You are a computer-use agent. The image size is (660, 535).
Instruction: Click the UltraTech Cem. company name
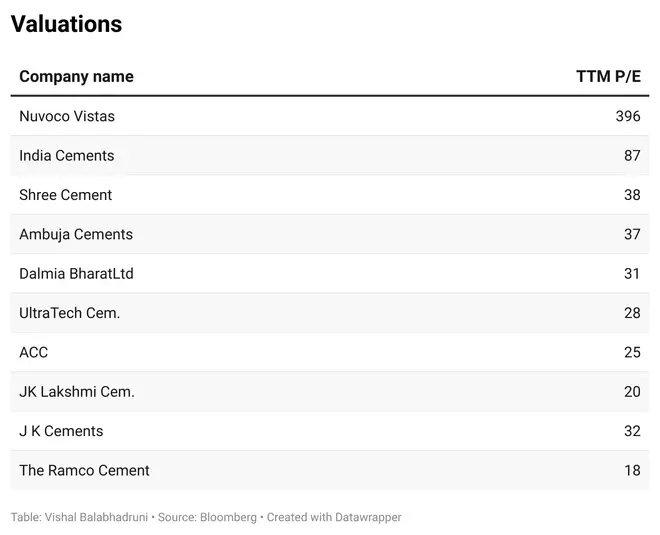(x=69, y=313)
